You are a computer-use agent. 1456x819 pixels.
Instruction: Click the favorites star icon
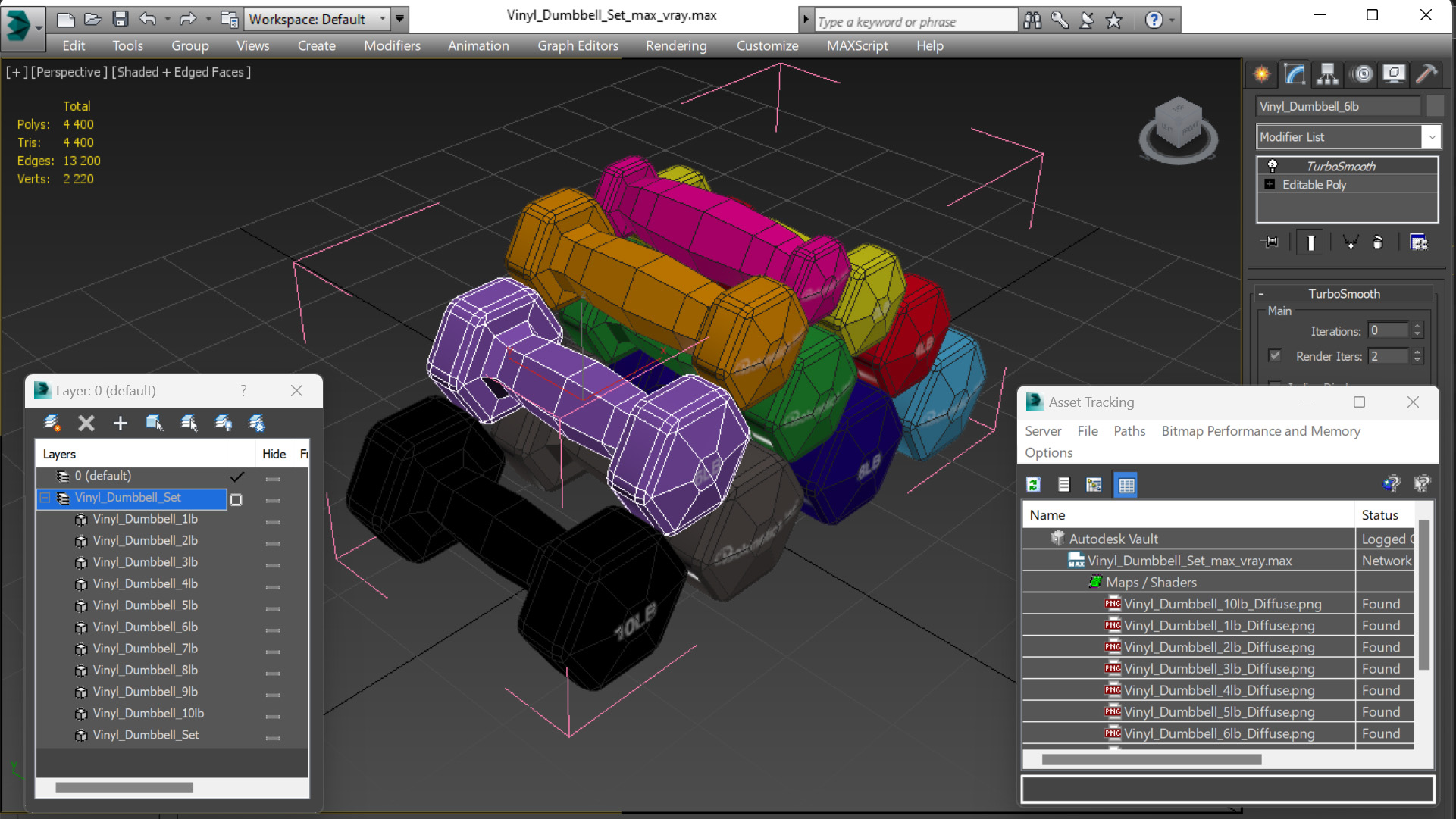(x=1113, y=20)
